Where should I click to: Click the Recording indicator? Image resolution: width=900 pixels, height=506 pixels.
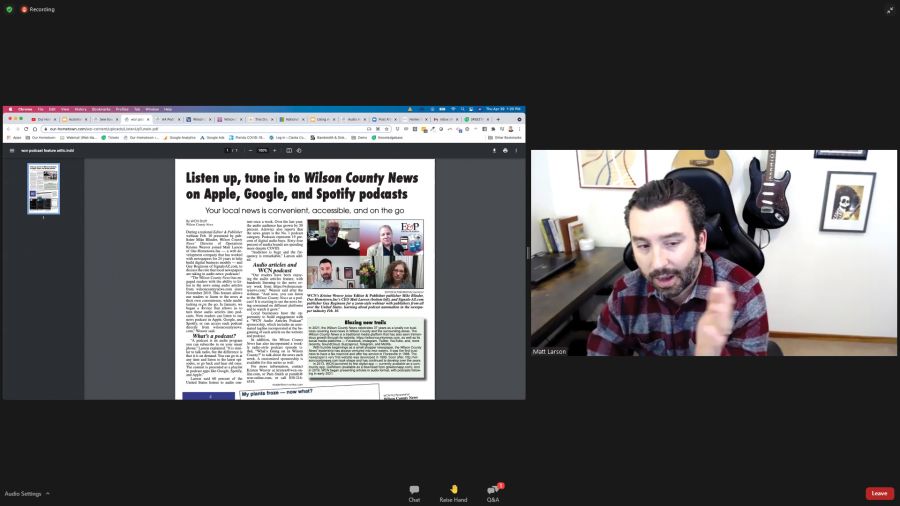(38, 9)
